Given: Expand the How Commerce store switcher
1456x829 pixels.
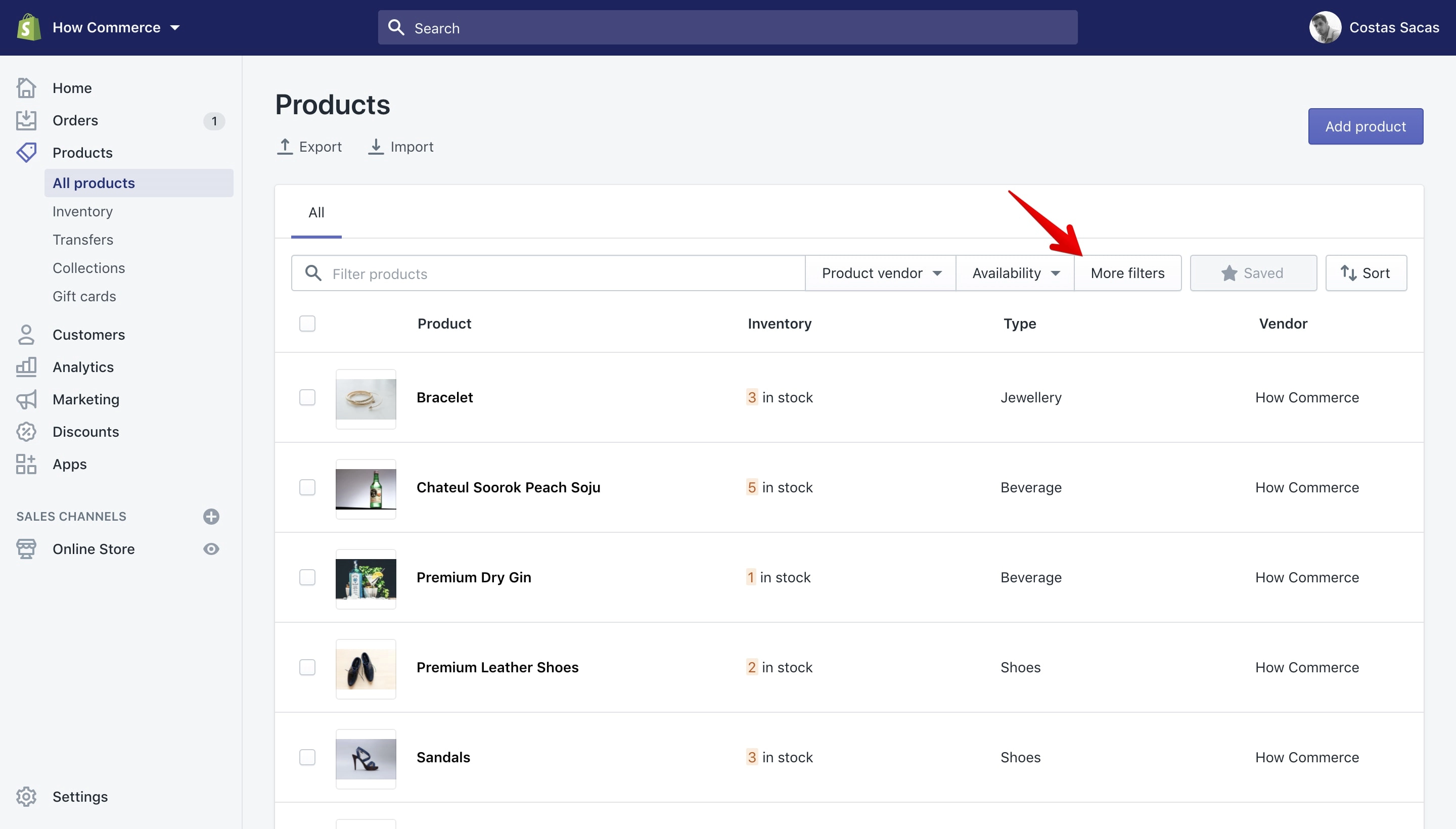Looking at the screenshot, I should coord(116,27).
